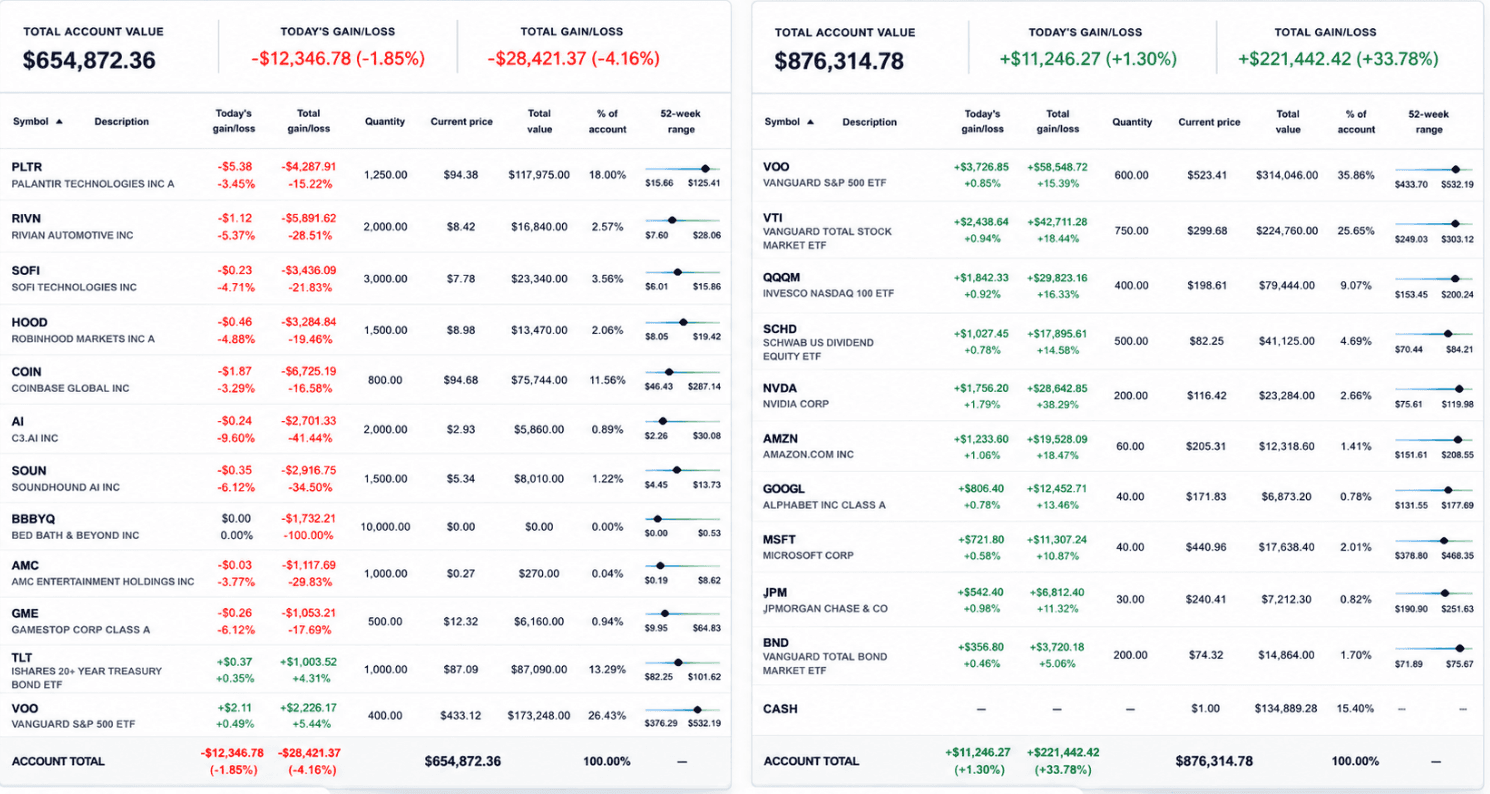Screen dimensions: 1490x794
Task: Click the Symbol sort arrow in $654,872.36 account
Action: coord(59,122)
